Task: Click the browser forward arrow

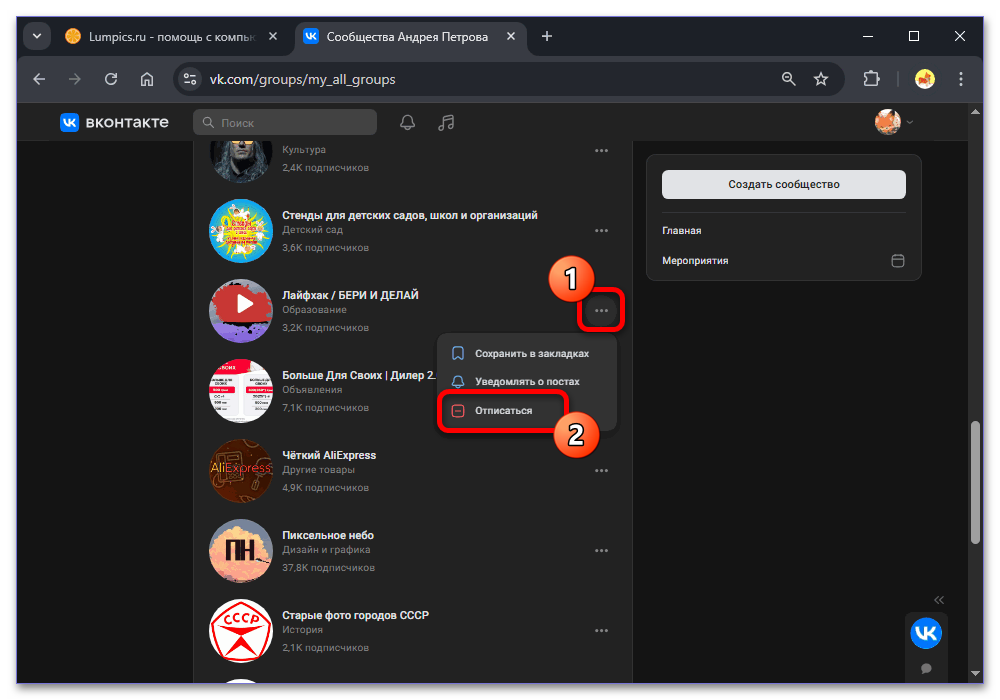Action: click(x=75, y=79)
